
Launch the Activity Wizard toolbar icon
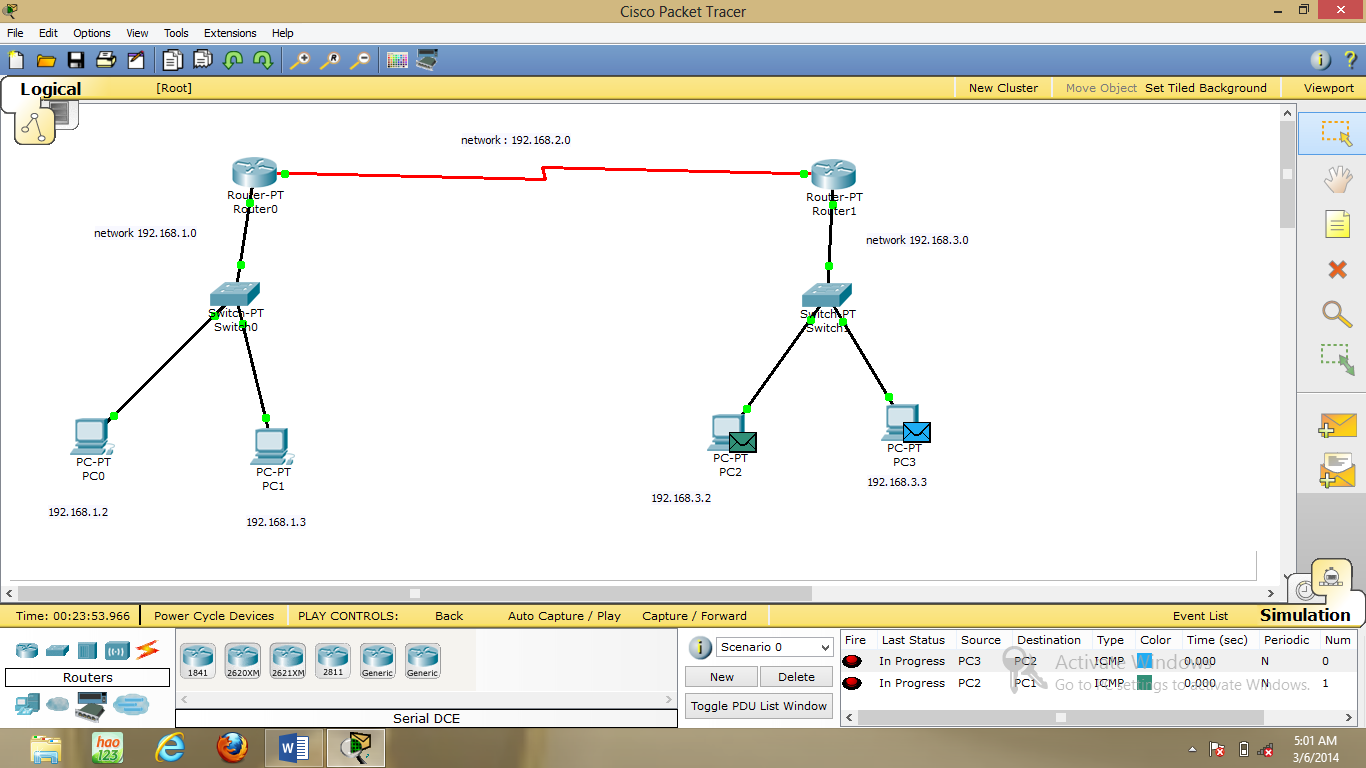click(136, 60)
